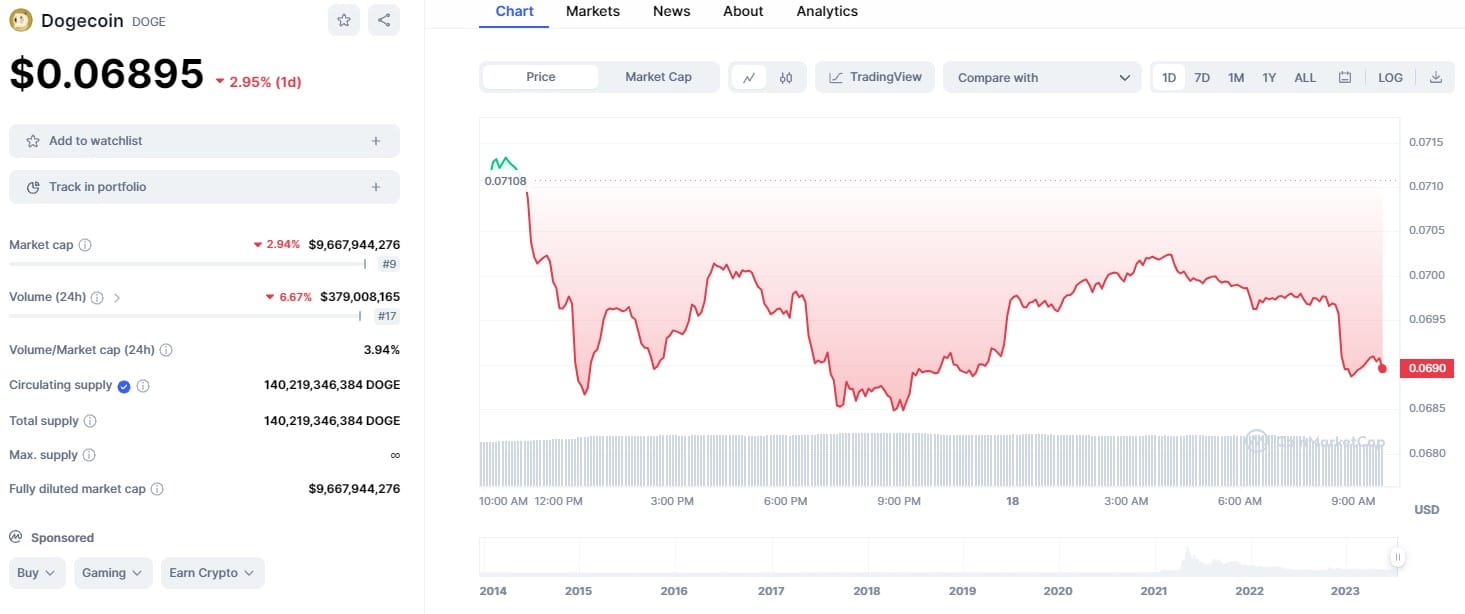The width and height of the screenshot is (1465, 614).
Task: Open the Markets tab
Action: [592, 11]
